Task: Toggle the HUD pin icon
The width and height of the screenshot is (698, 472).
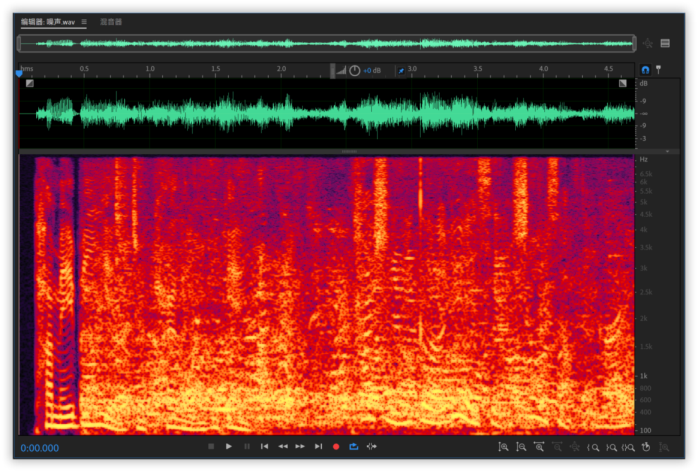Action: tap(401, 70)
